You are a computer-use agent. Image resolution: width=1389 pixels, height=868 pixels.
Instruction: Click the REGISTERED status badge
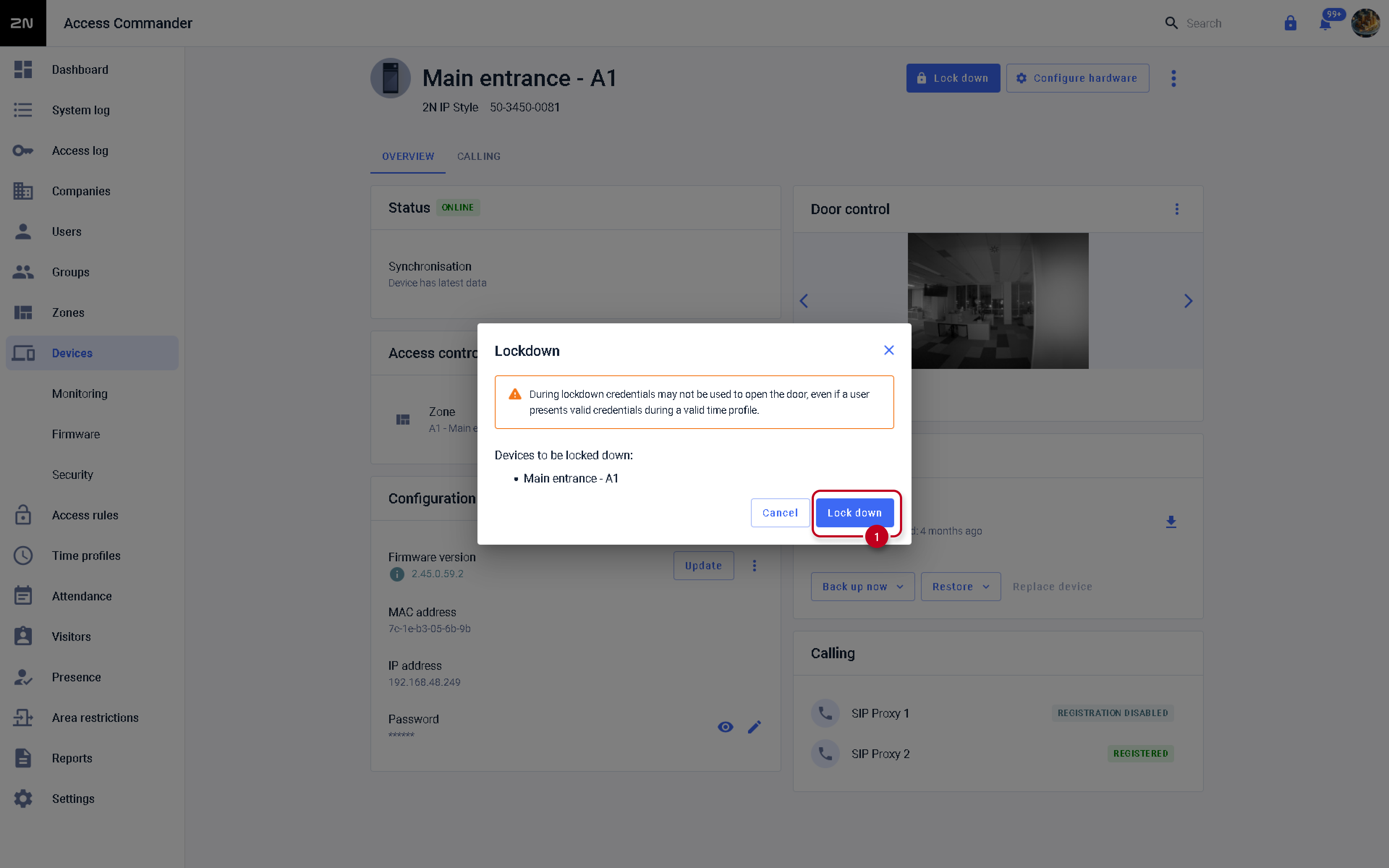1140,753
